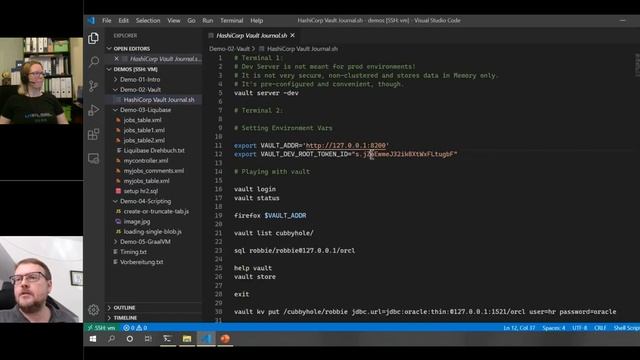Open Liquibase Drehbuch.txt file

(x=153, y=151)
